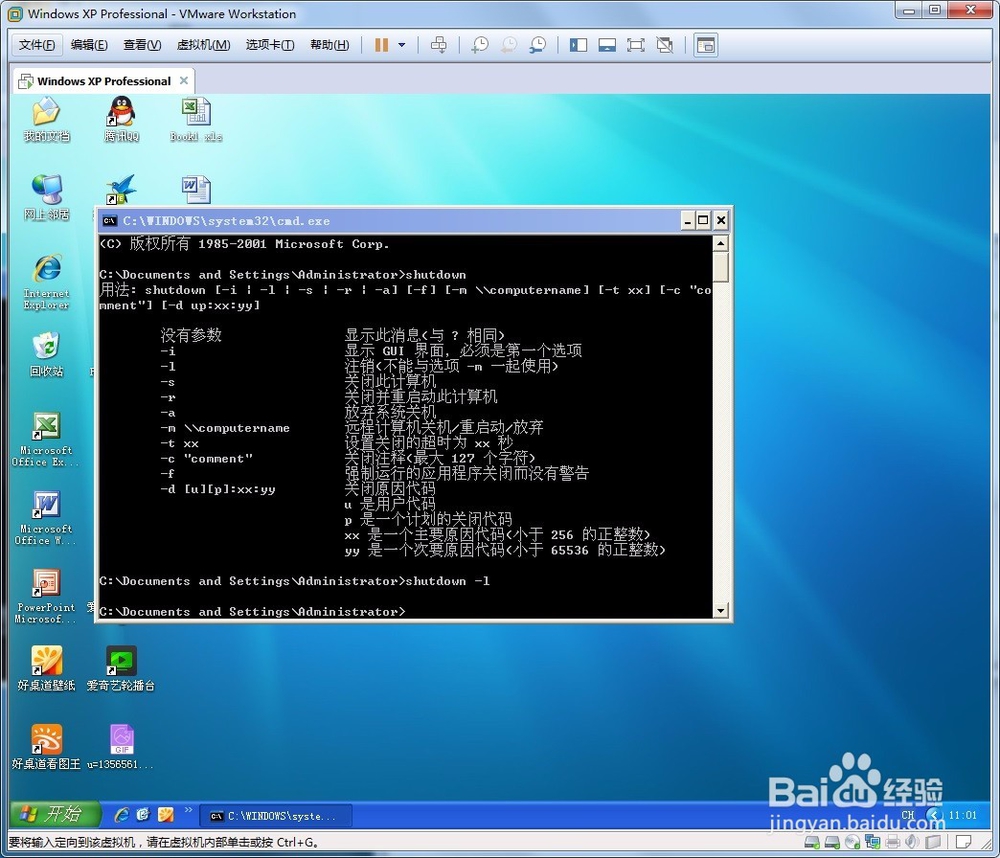Click the last command prompt line in cmd
Screen dimensions: 1000x858
pos(252,612)
